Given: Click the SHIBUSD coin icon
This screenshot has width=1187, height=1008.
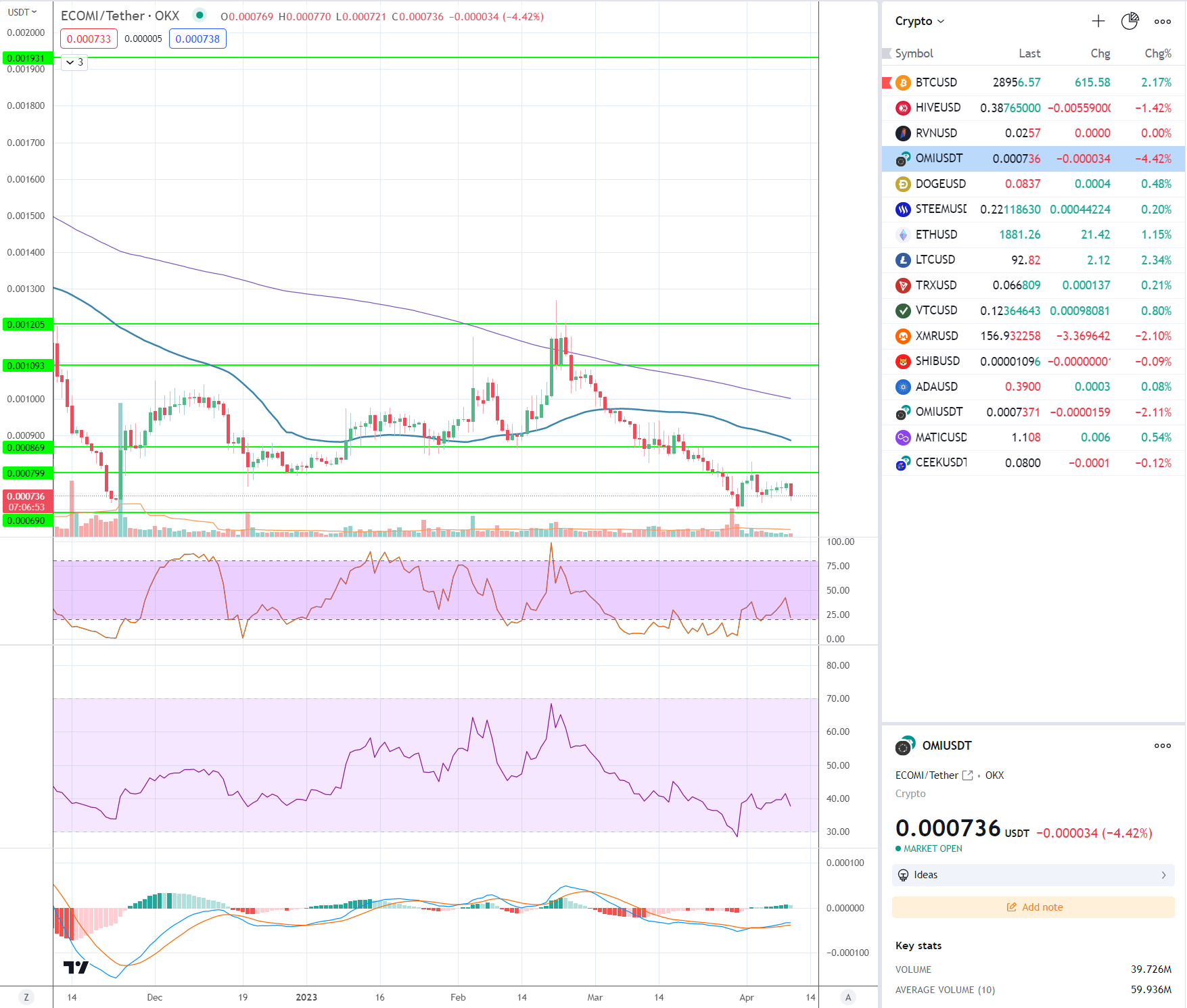Looking at the screenshot, I should tap(903, 362).
